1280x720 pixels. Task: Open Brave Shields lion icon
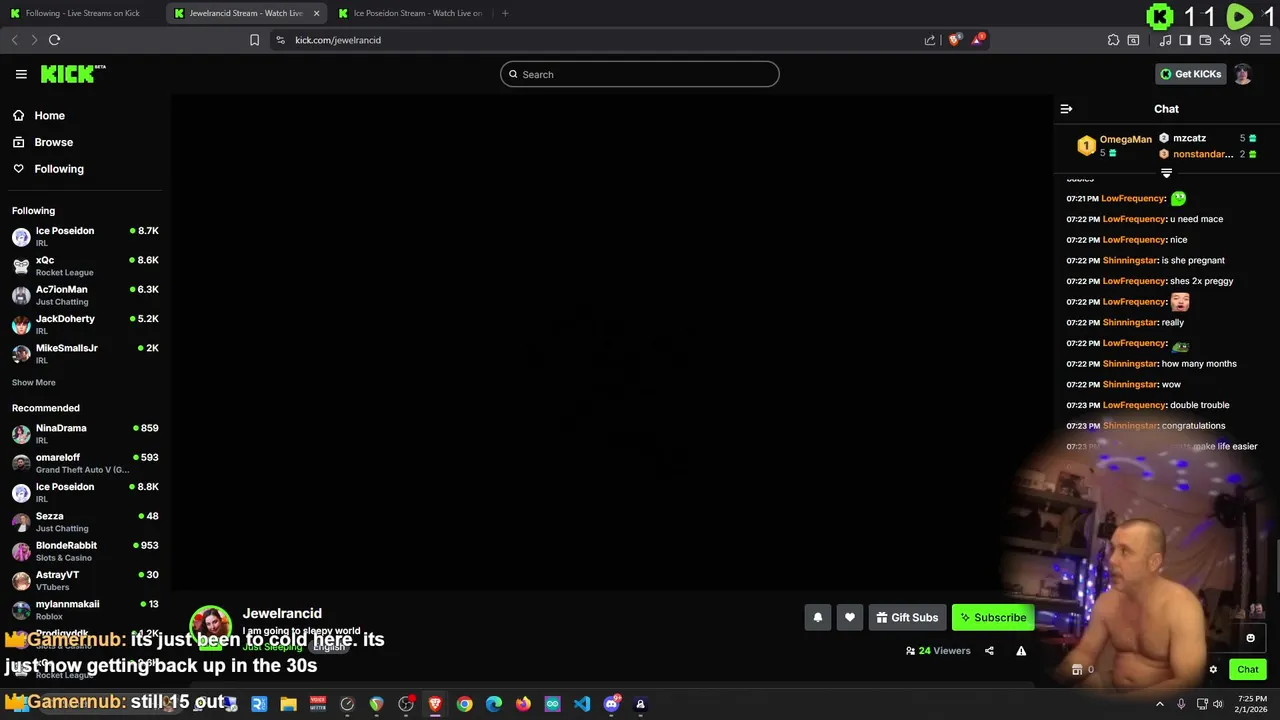(955, 40)
